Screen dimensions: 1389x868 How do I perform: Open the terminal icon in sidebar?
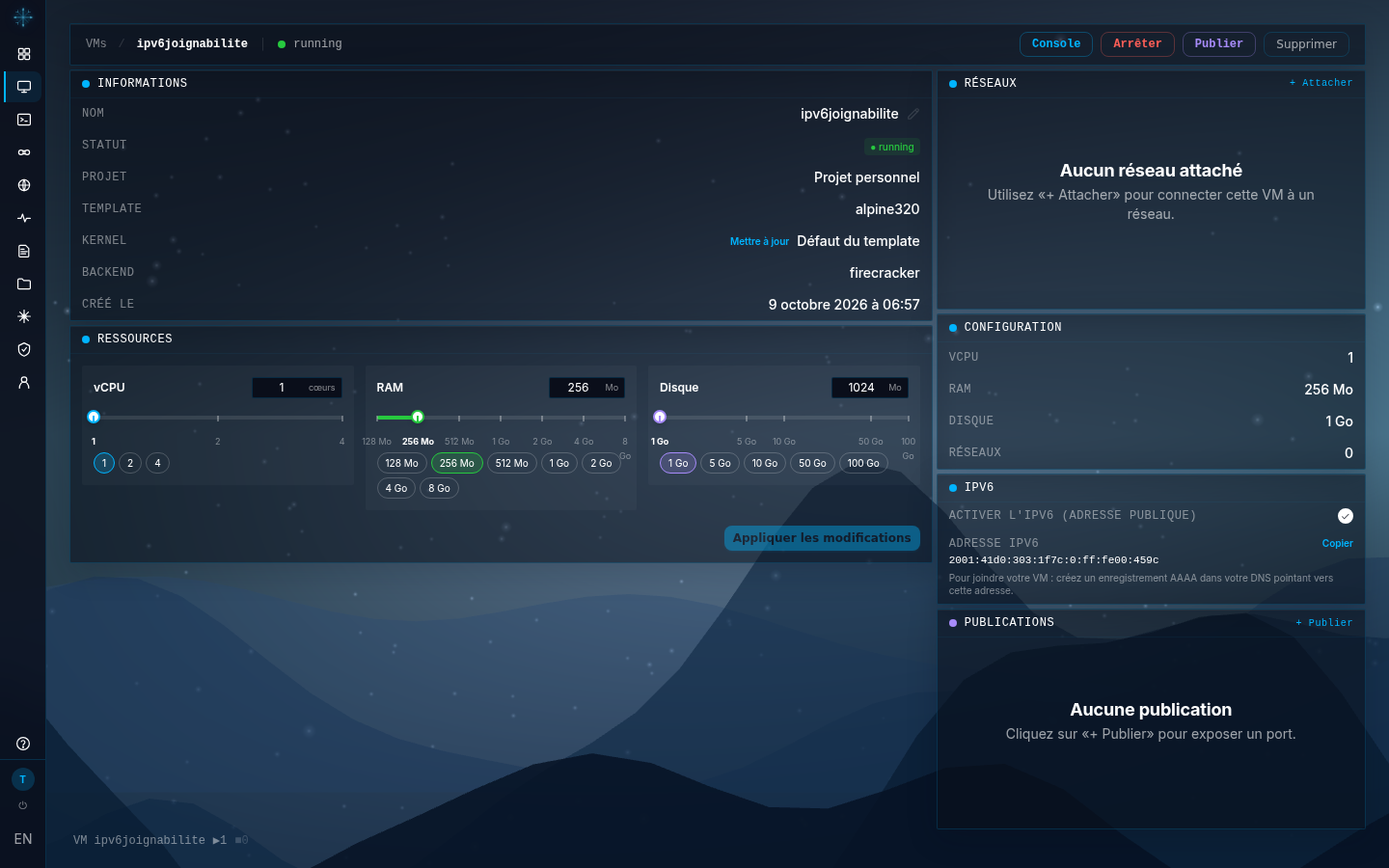pyautogui.click(x=24, y=120)
